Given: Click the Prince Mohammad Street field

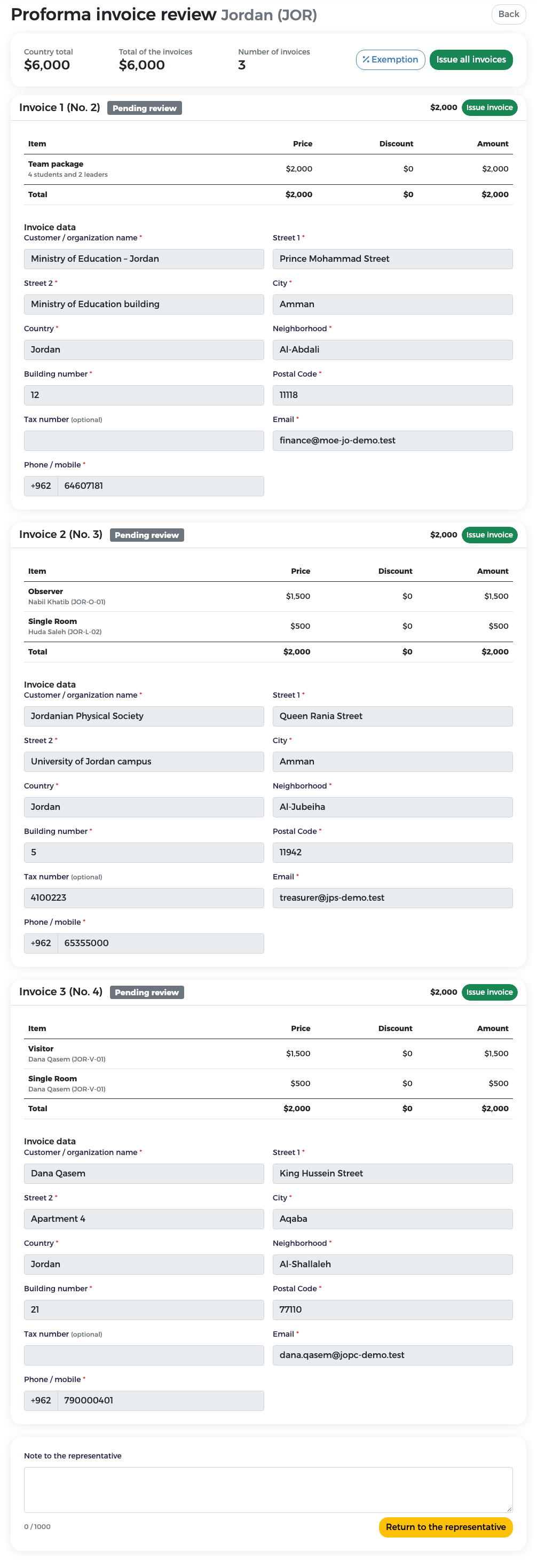Looking at the screenshot, I should [x=392, y=259].
